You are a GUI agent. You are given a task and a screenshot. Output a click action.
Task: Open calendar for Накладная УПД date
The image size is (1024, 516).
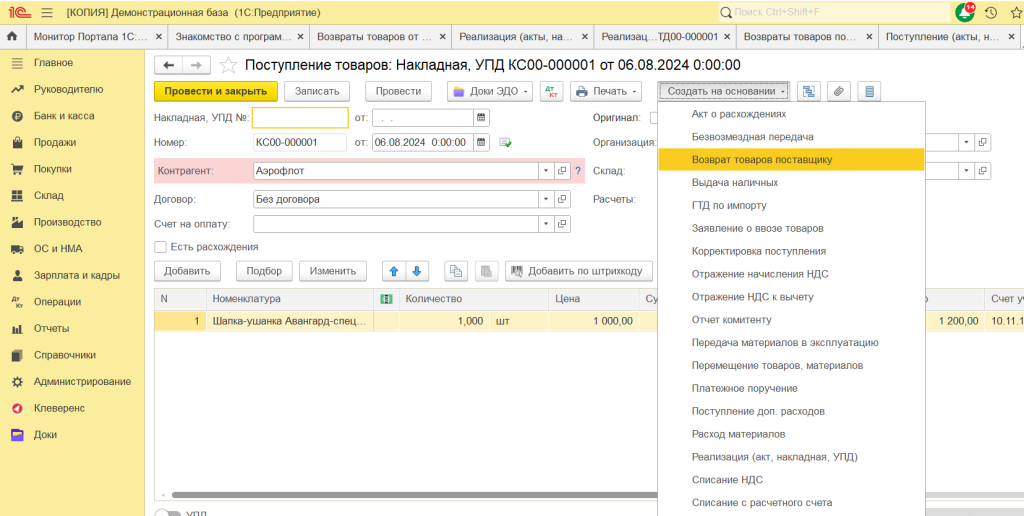coord(481,118)
